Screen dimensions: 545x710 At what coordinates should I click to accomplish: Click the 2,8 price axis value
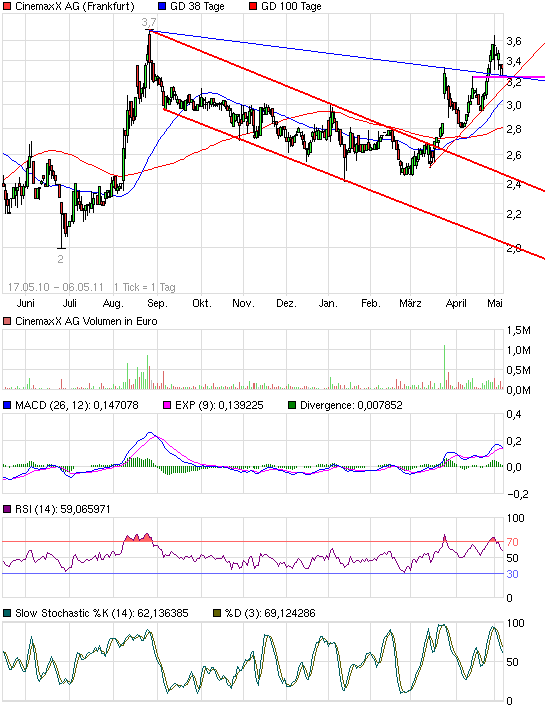(514, 130)
